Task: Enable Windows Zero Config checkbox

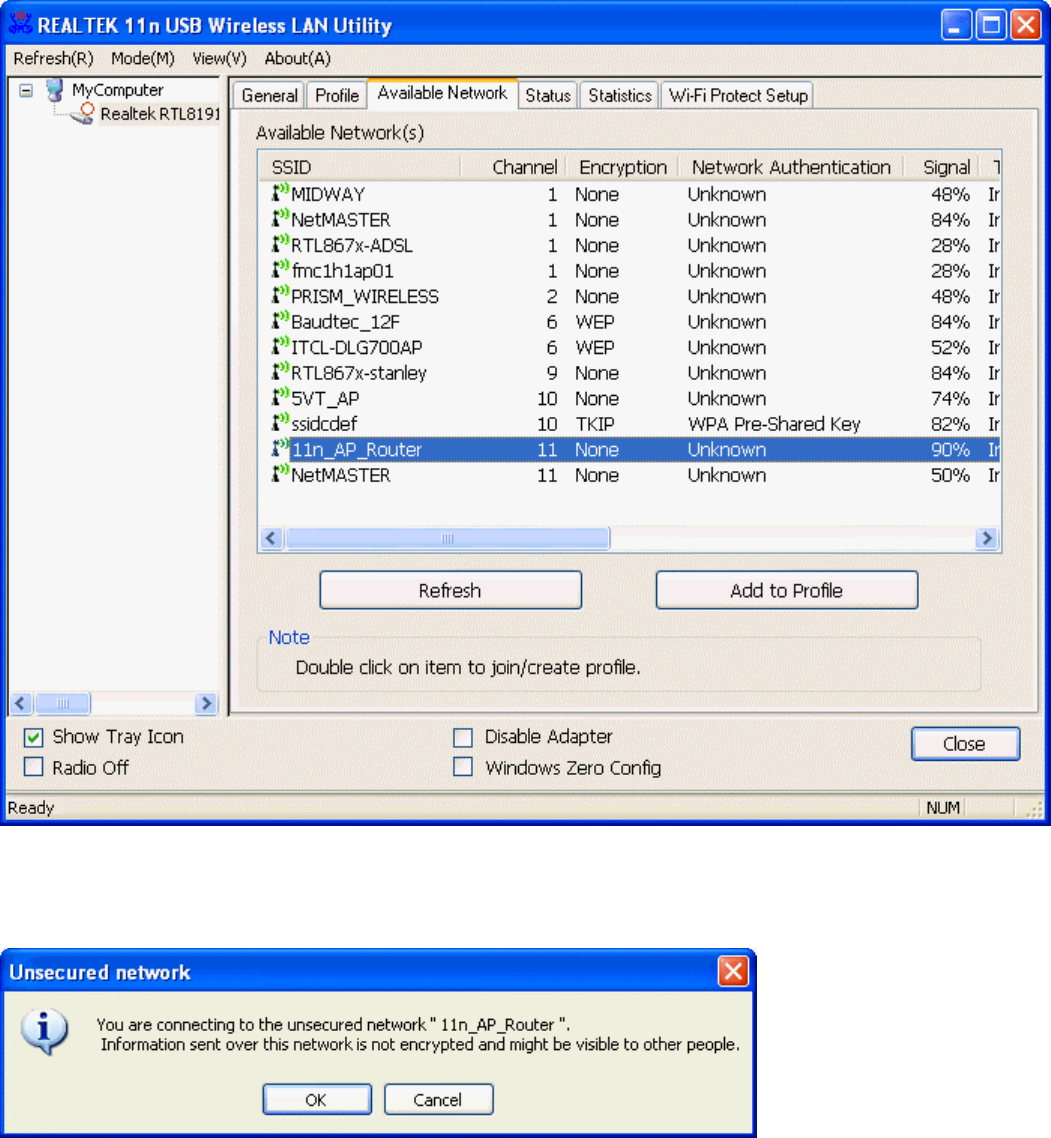Action: pos(462,767)
